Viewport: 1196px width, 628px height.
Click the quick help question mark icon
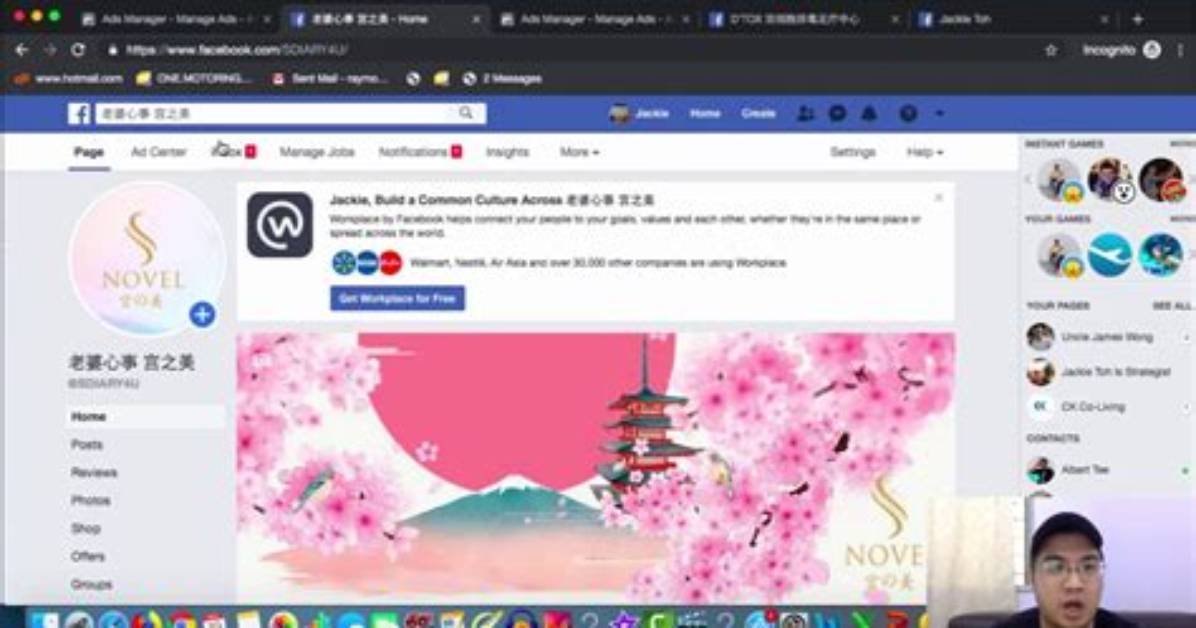[908, 114]
